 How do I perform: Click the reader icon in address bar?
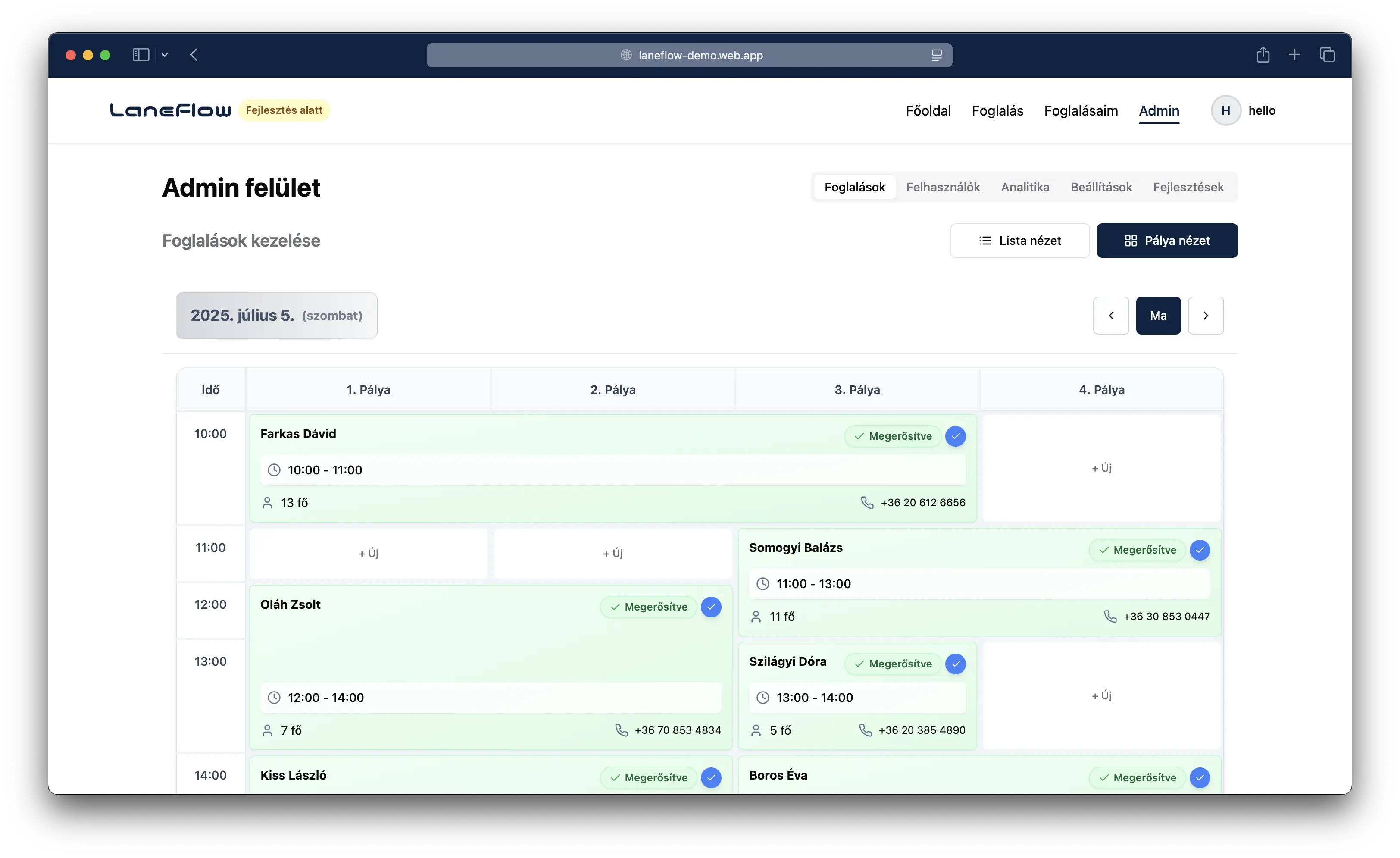point(936,55)
